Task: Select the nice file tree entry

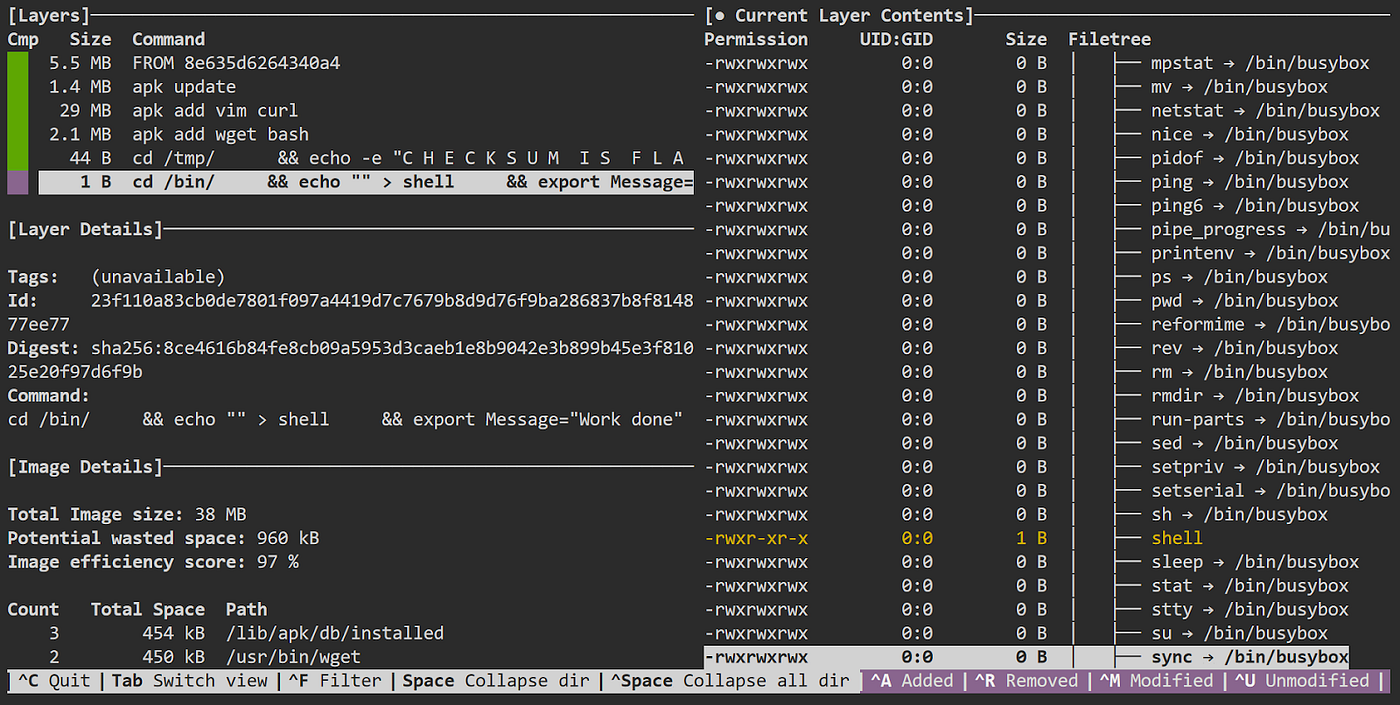Action: pos(1249,134)
